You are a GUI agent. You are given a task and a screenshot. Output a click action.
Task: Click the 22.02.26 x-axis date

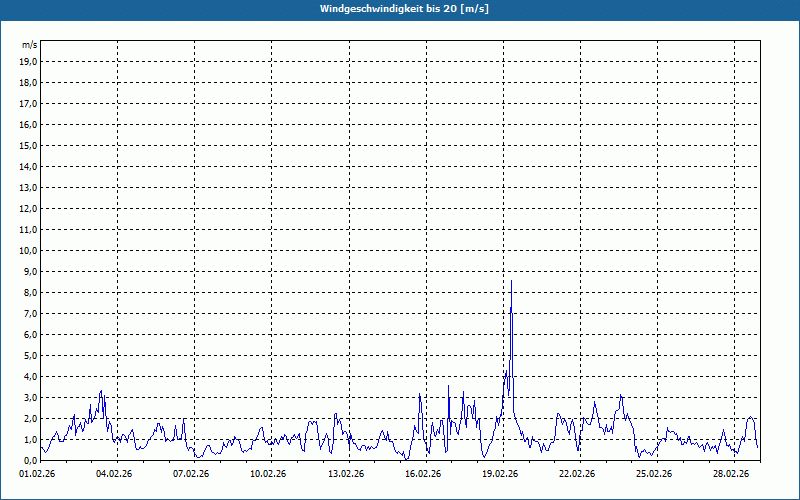coord(577,475)
